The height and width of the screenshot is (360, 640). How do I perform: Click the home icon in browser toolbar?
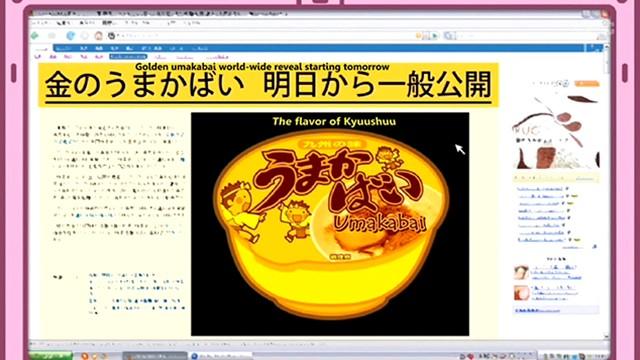(x=99, y=36)
